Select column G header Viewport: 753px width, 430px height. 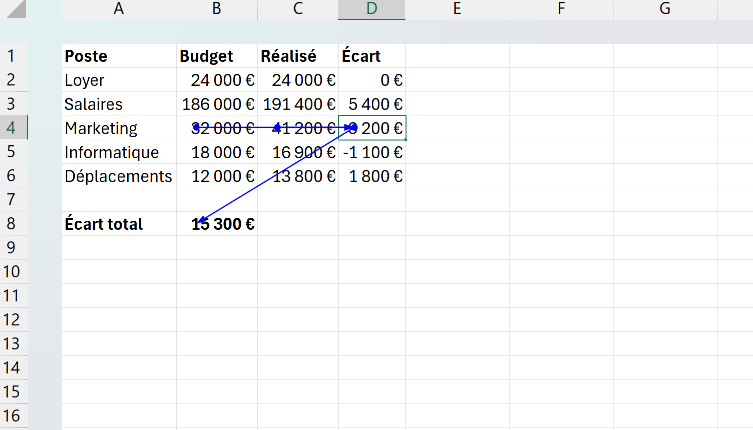665,9
